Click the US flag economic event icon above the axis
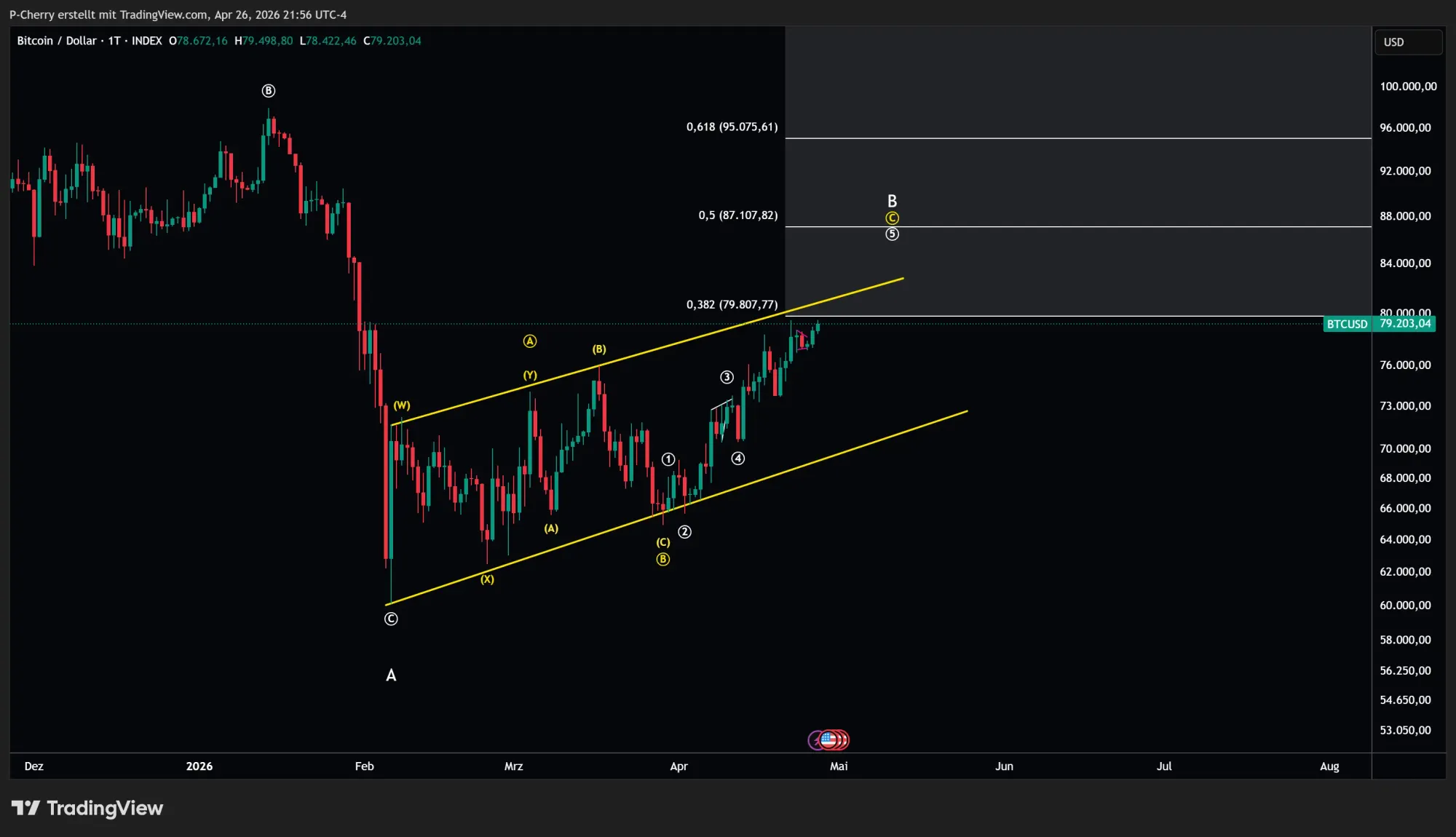 830,739
